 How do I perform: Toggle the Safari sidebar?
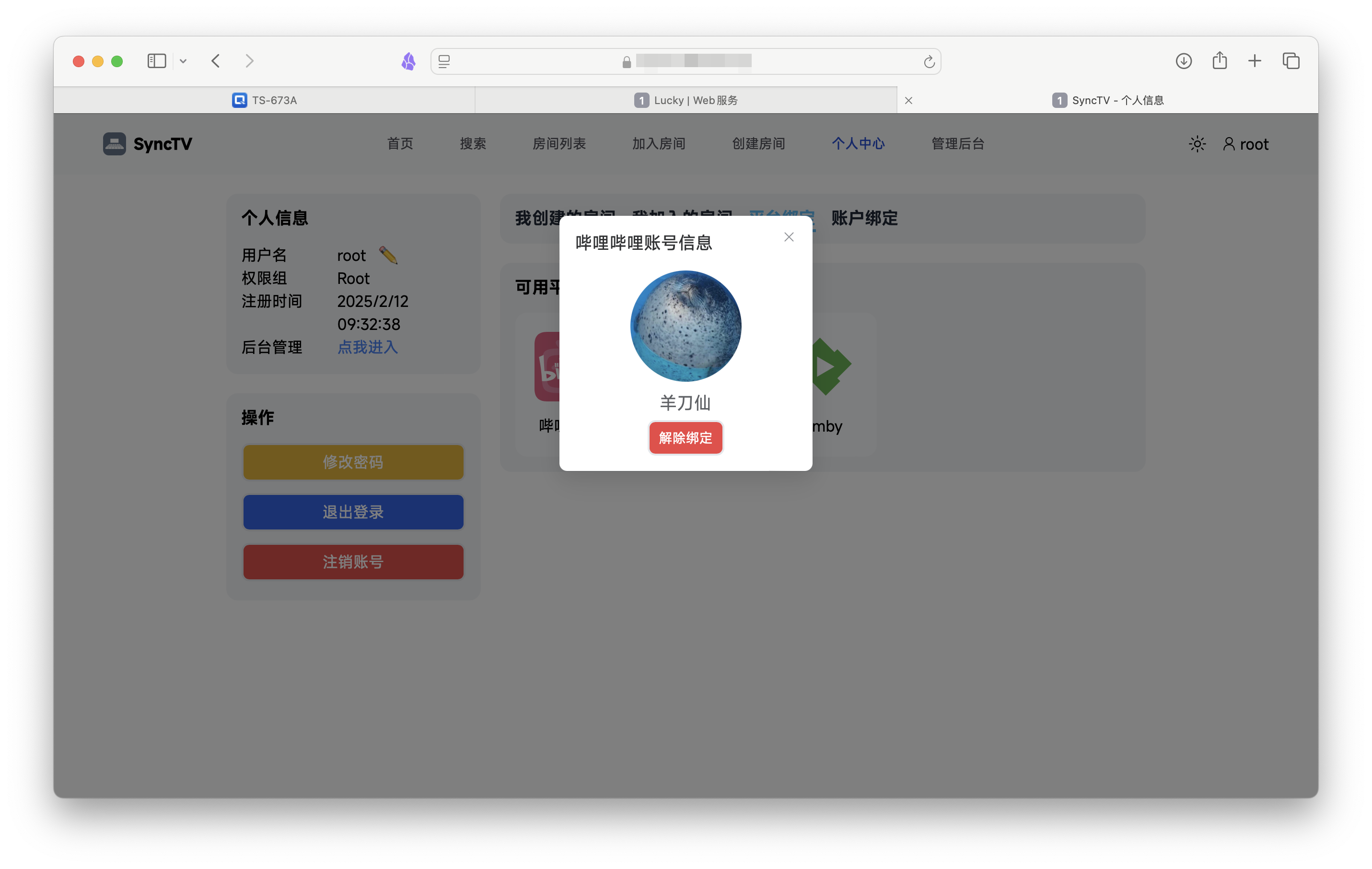[156, 61]
